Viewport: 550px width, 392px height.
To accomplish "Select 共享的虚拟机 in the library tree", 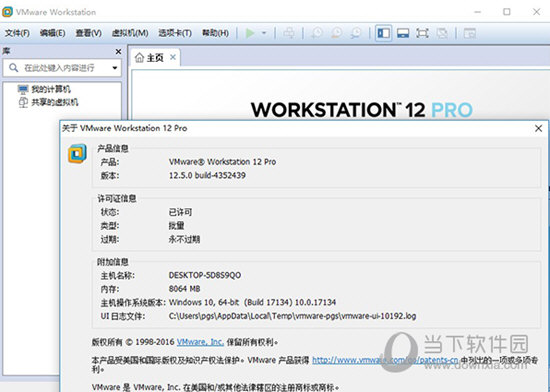I will [x=54, y=102].
